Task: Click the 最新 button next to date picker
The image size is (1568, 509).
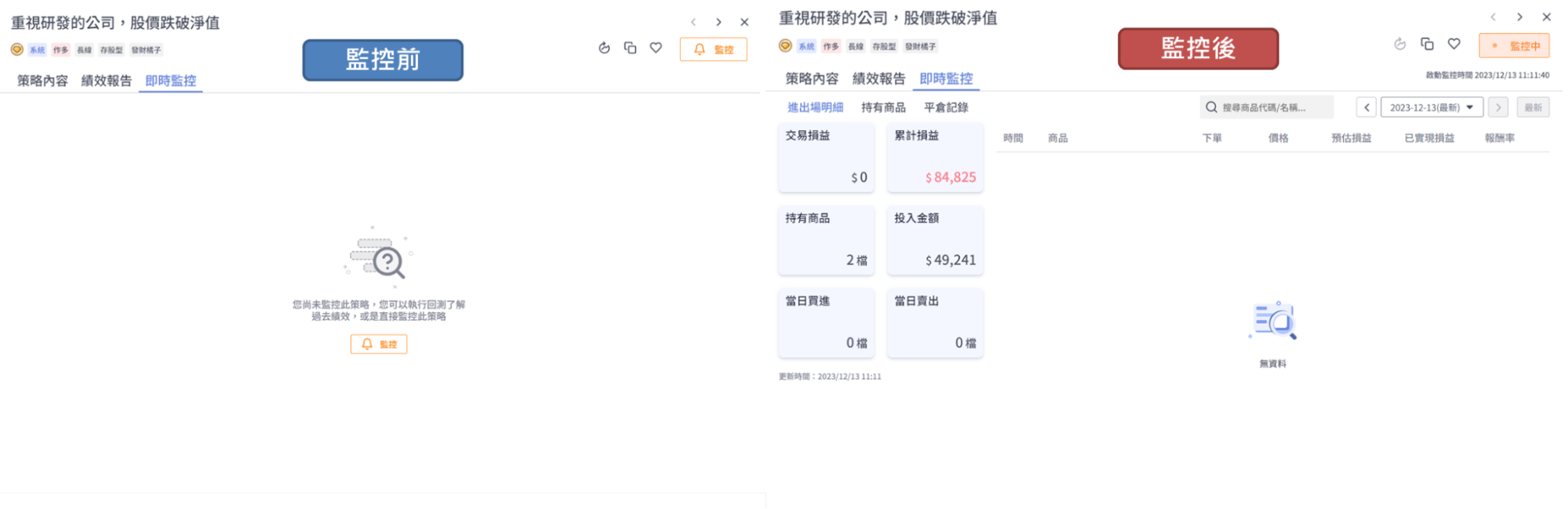Action: pos(1533,107)
